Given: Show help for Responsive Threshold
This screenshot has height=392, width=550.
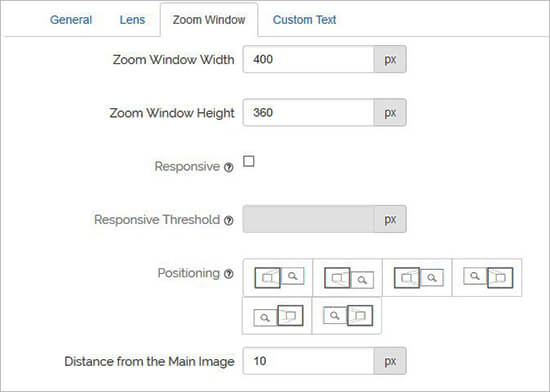Looking at the screenshot, I should (x=229, y=221).
